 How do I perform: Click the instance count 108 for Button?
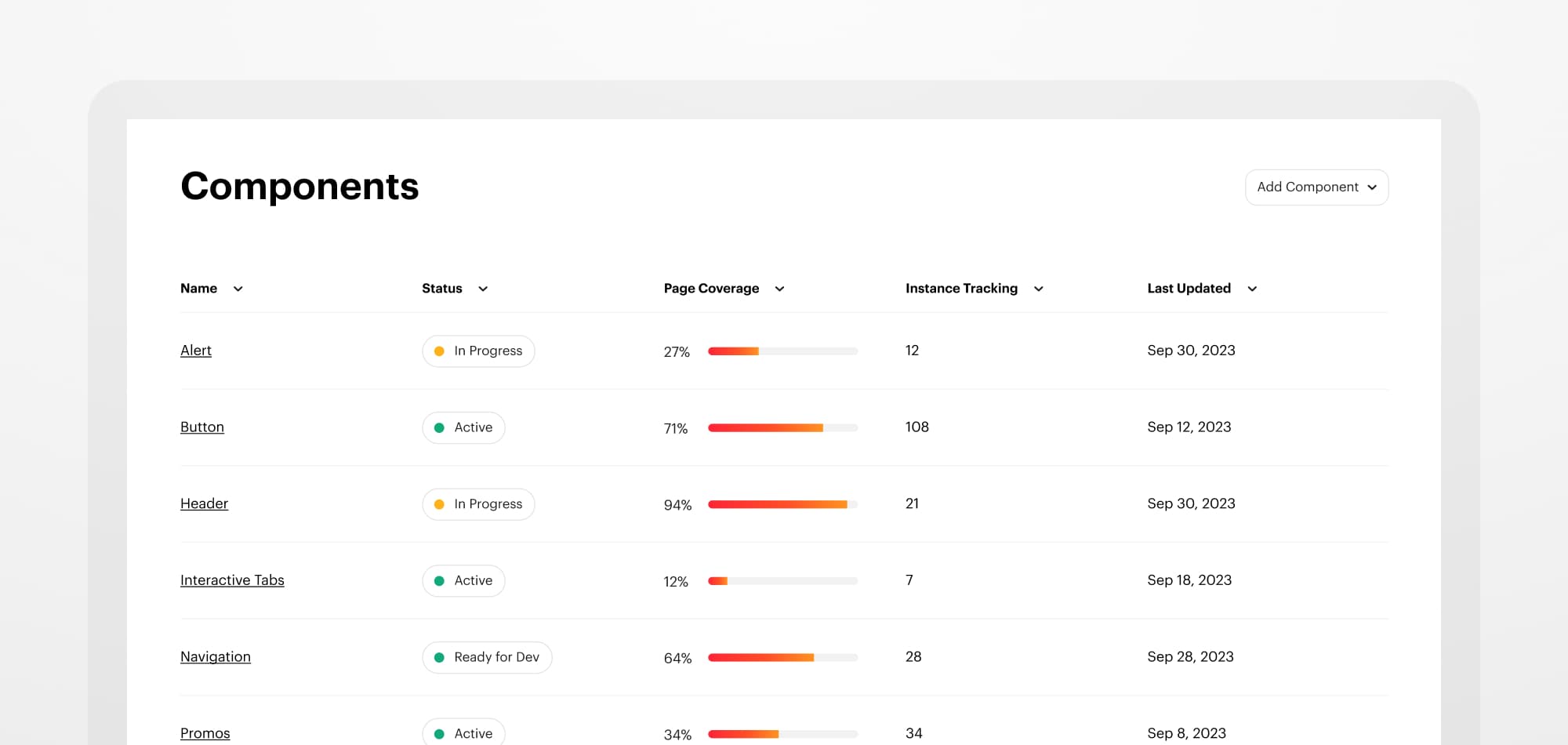point(917,427)
